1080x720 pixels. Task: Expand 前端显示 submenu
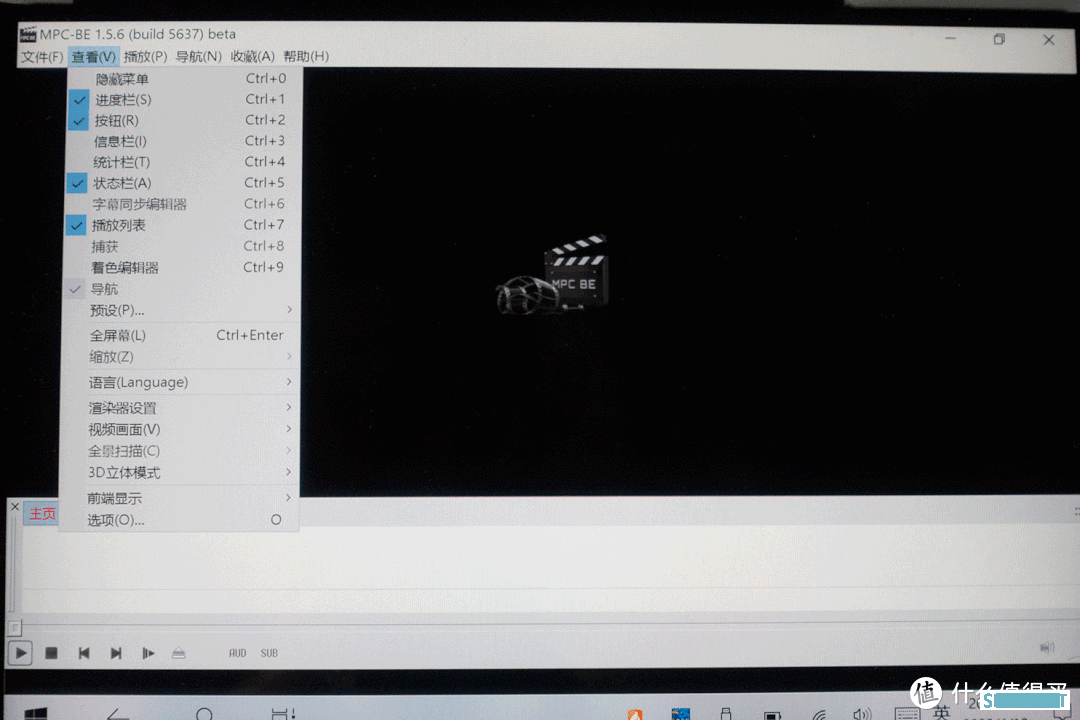coord(179,498)
